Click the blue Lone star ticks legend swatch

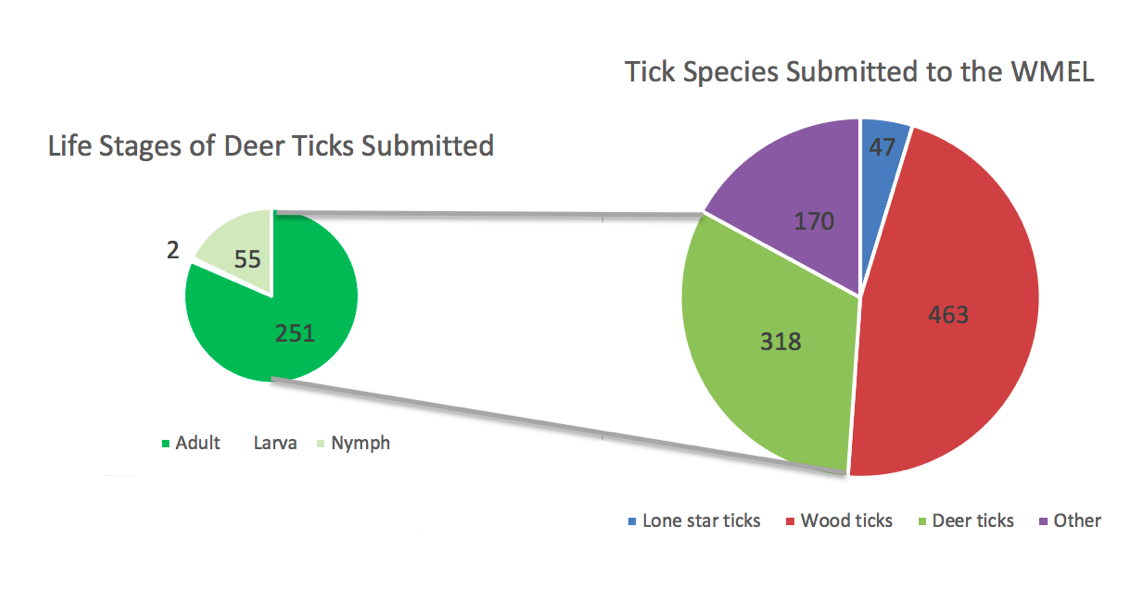(631, 522)
